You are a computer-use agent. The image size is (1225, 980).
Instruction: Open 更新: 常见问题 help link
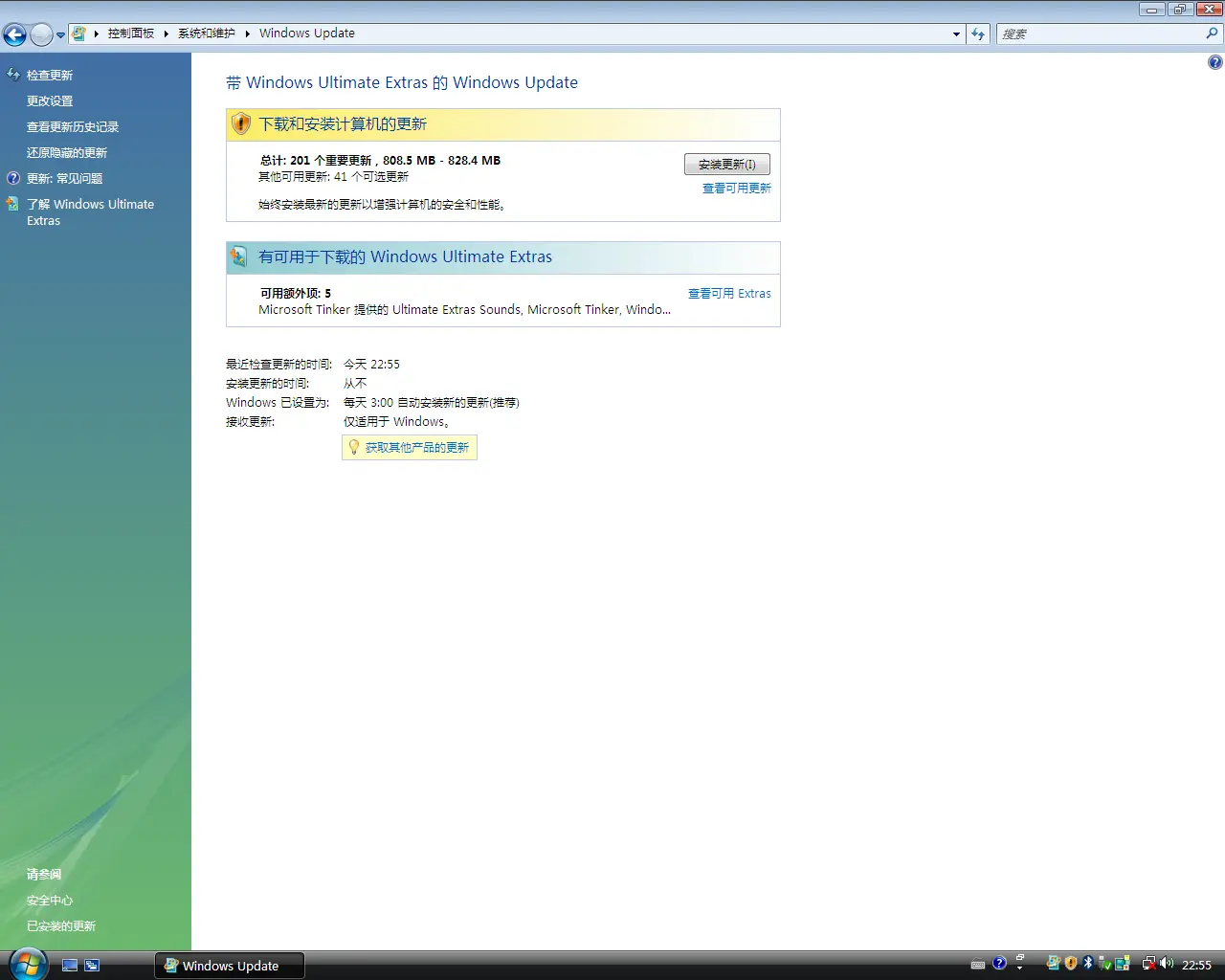pos(65,178)
